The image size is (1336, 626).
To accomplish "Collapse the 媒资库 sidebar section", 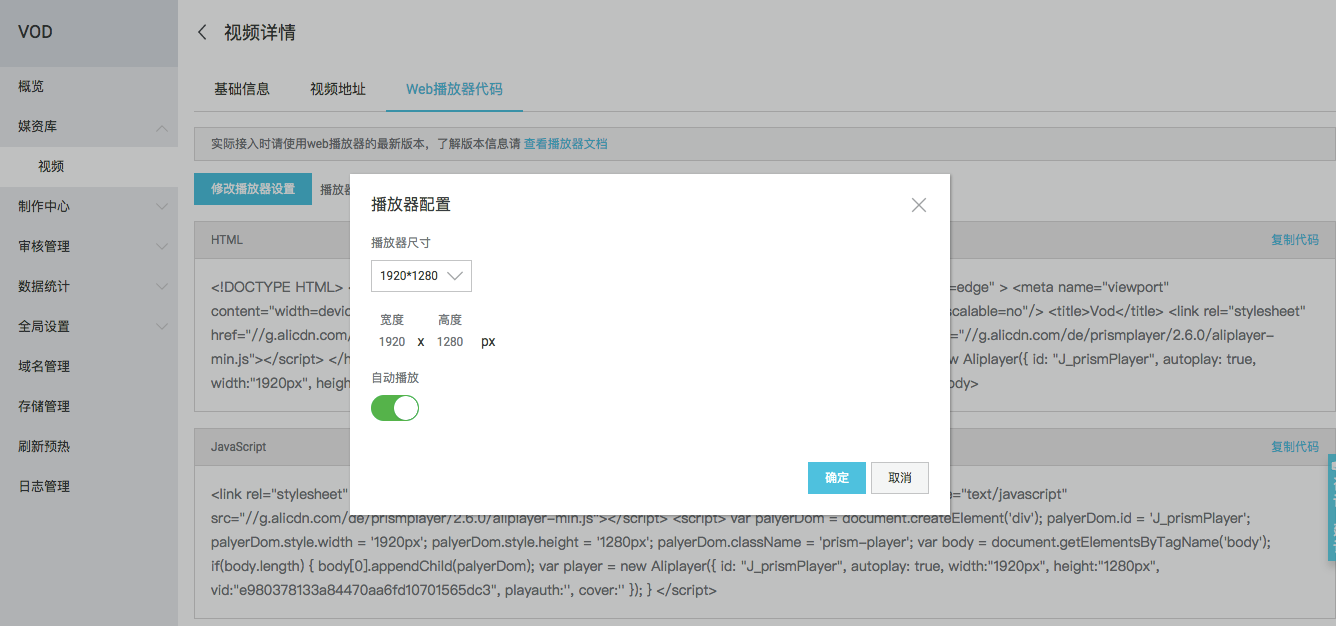I will [89, 127].
